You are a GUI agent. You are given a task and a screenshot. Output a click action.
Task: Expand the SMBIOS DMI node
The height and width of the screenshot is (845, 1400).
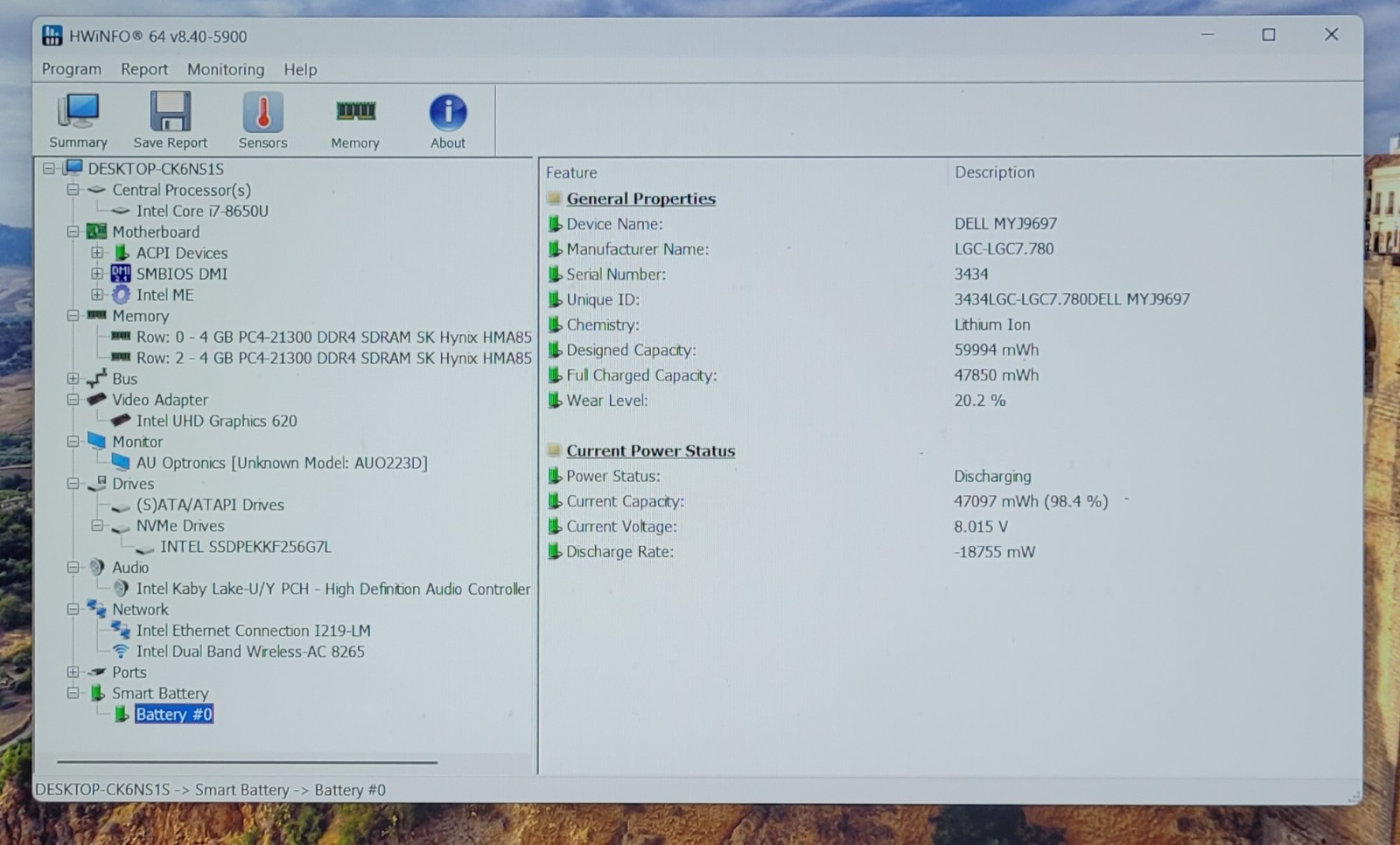tap(97, 274)
